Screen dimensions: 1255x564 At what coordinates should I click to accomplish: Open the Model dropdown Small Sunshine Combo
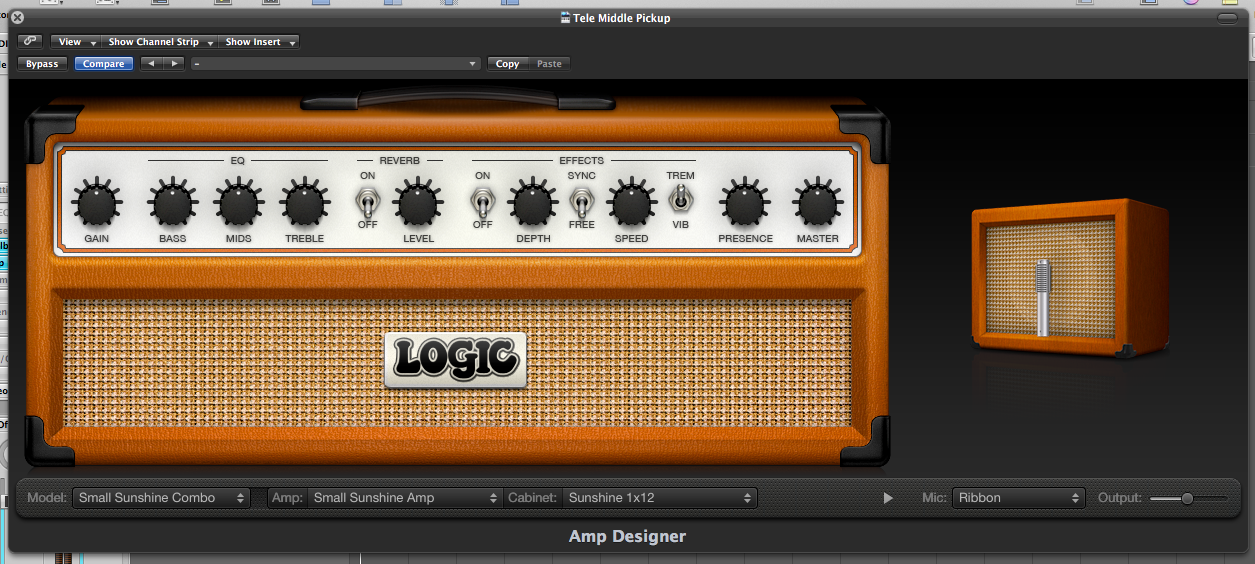pos(161,498)
